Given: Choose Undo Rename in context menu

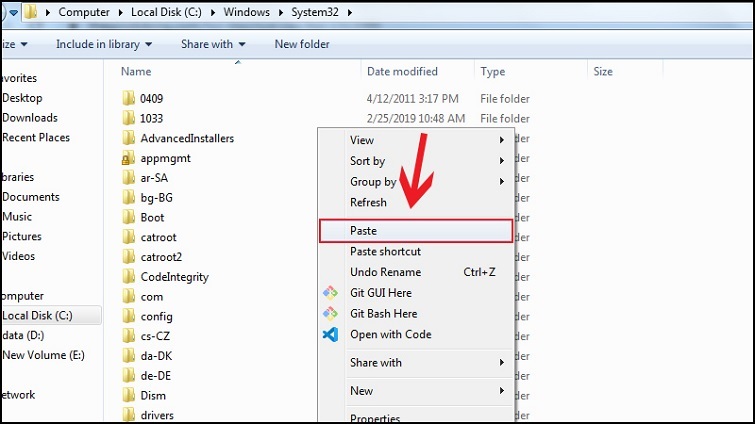Looking at the screenshot, I should pyautogui.click(x=385, y=272).
